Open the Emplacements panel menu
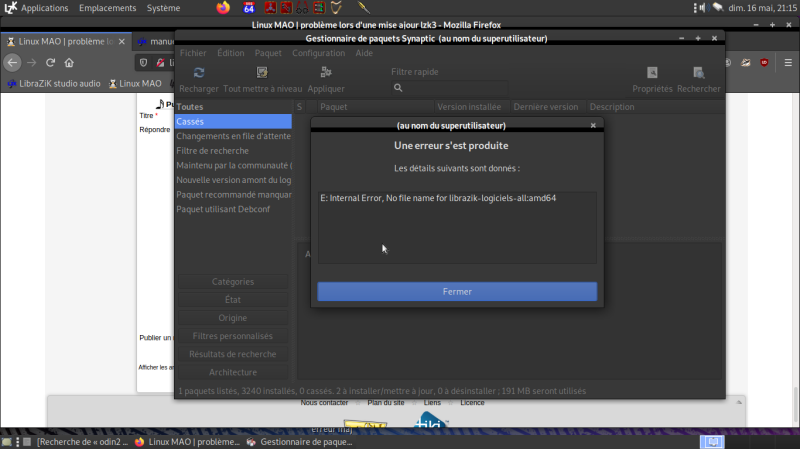Viewport: 800px width, 449px height. (107, 8)
